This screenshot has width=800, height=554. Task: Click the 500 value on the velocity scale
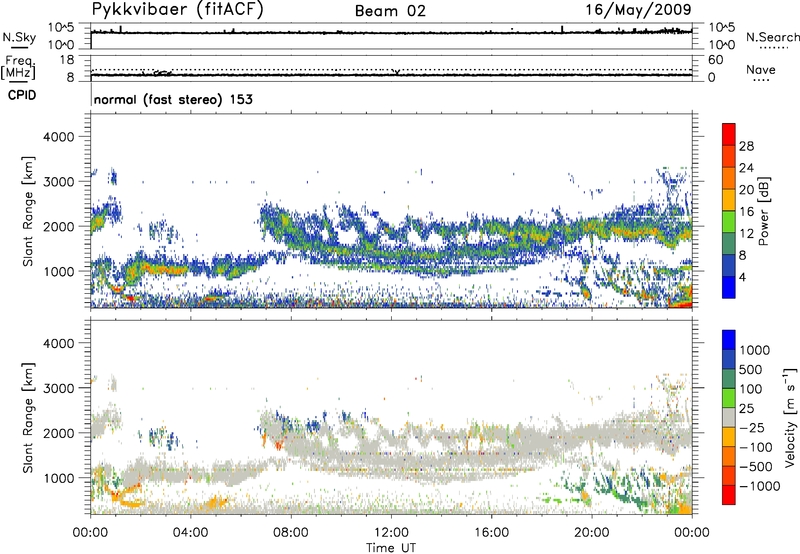[x=751, y=370]
